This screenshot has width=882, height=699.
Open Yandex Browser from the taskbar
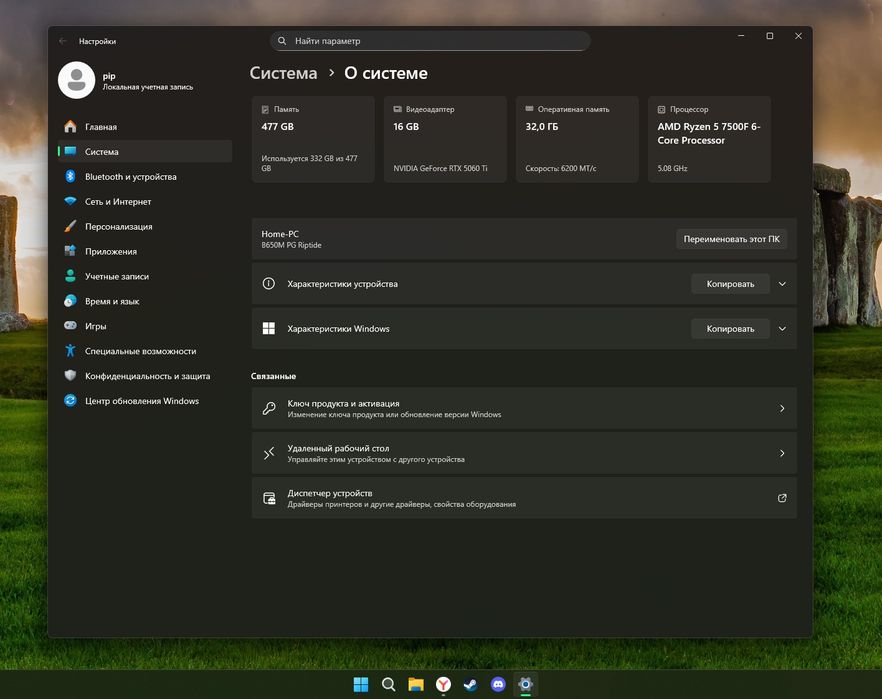coord(443,685)
